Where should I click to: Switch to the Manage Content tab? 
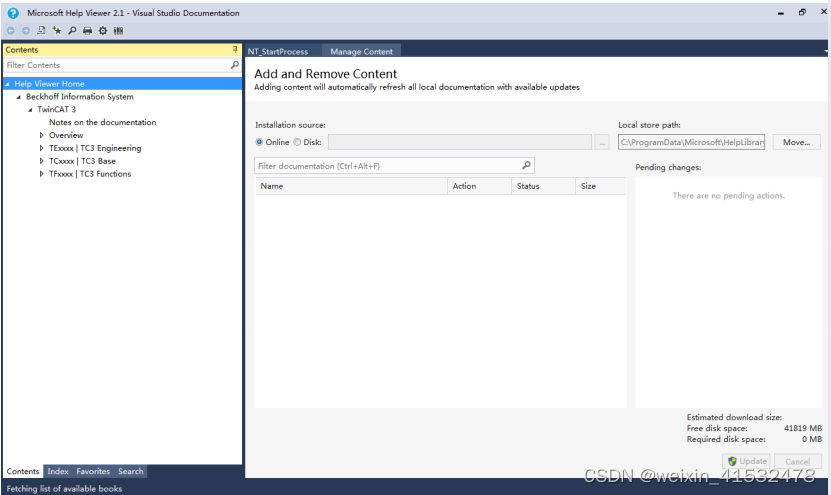tap(361, 51)
